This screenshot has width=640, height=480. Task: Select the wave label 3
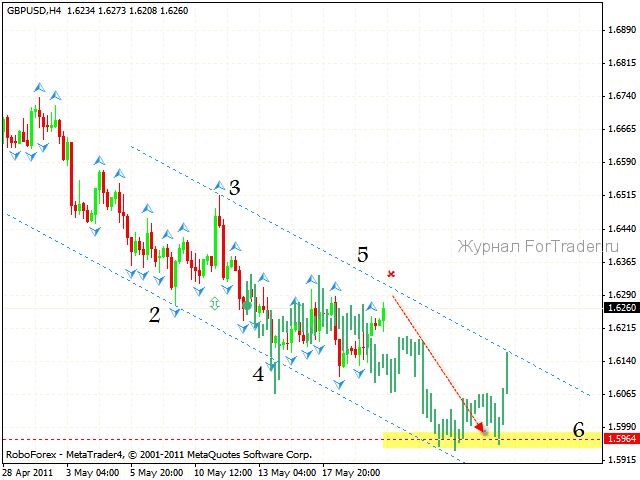234,187
